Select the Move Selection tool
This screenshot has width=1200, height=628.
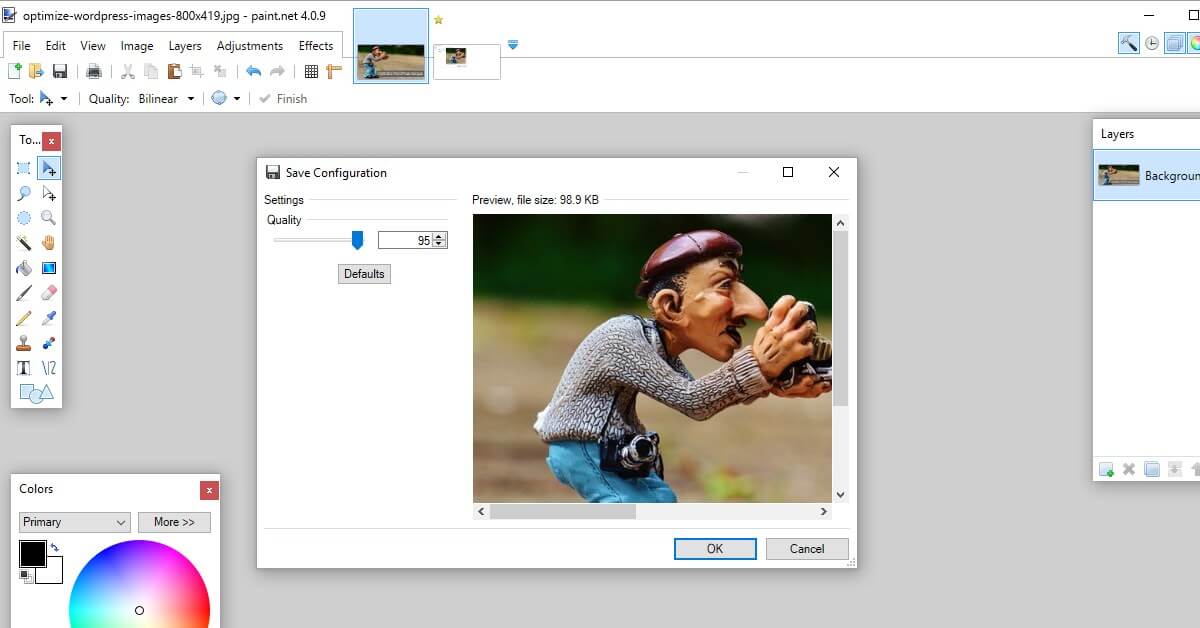[48, 193]
